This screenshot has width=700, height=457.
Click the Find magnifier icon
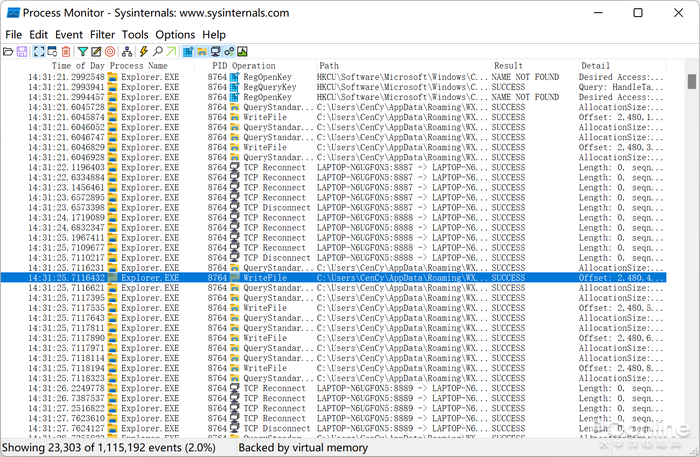coord(158,51)
